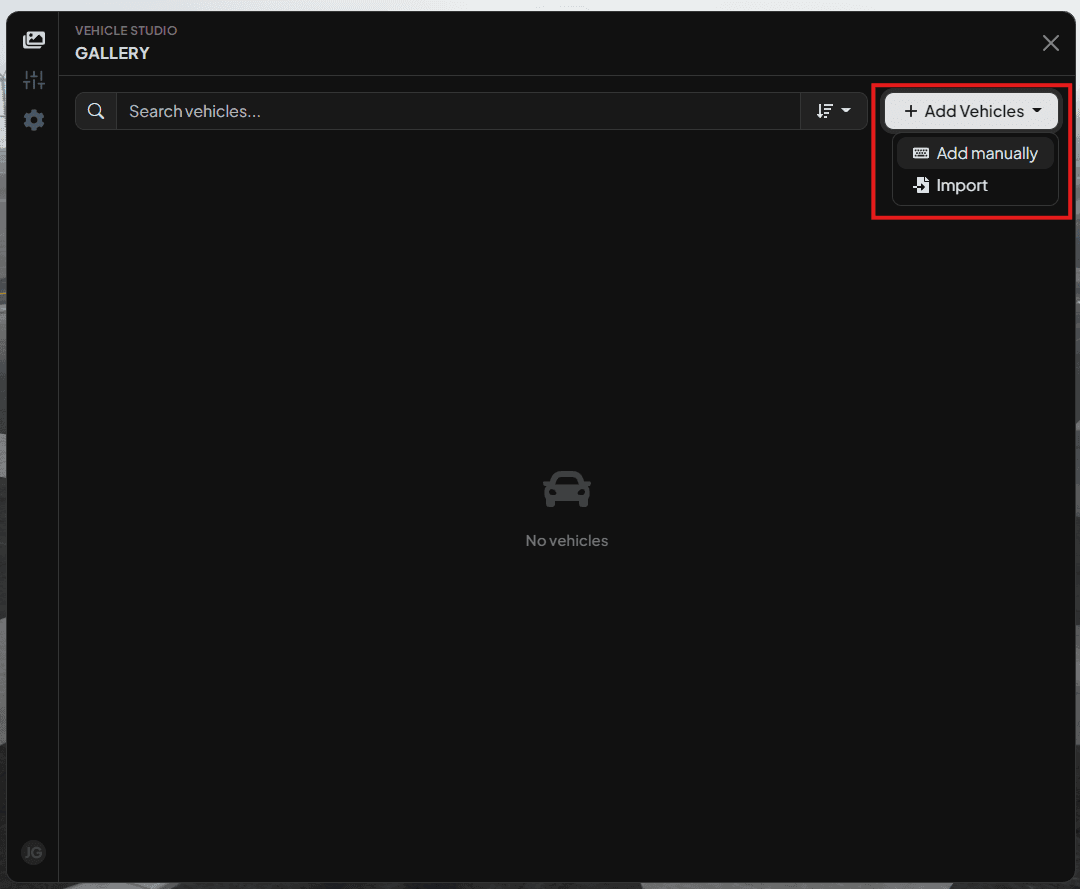1080x889 pixels.
Task: Open the settings gear in sidebar
Action: (x=34, y=121)
